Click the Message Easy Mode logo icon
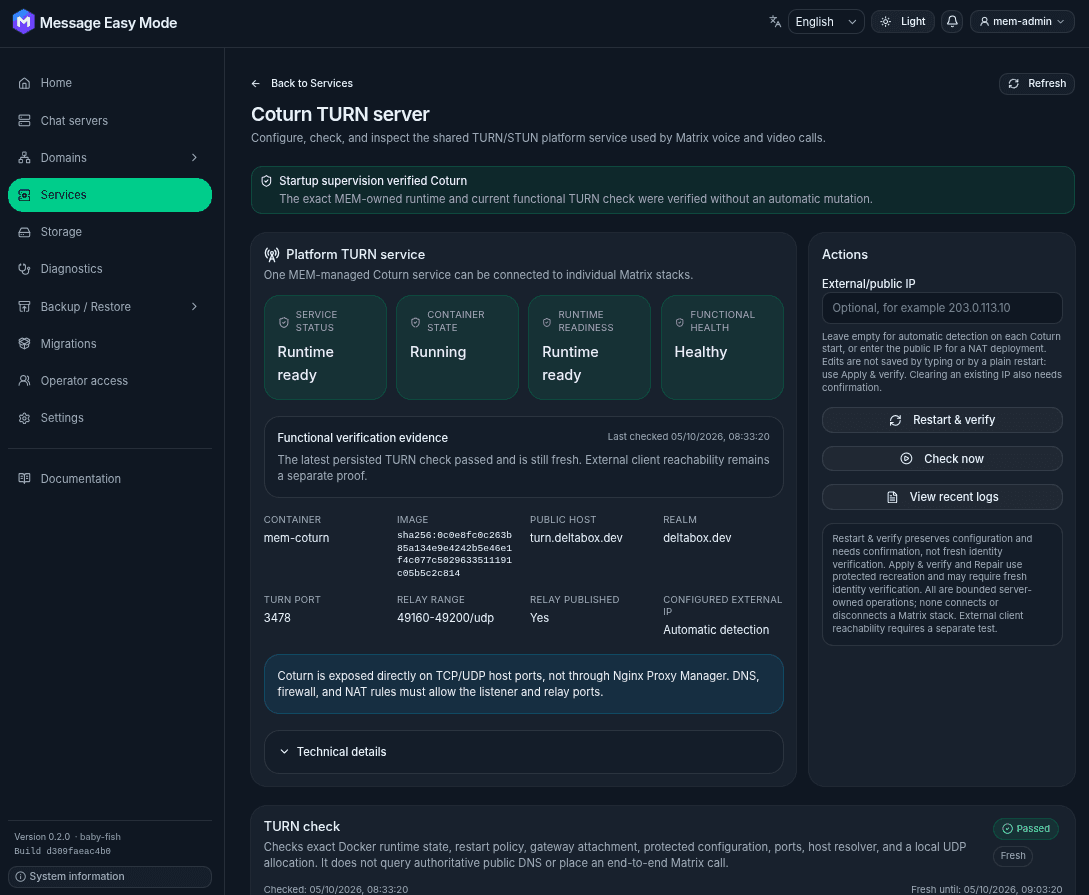Image resolution: width=1089 pixels, height=895 pixels. coord(24,22)
